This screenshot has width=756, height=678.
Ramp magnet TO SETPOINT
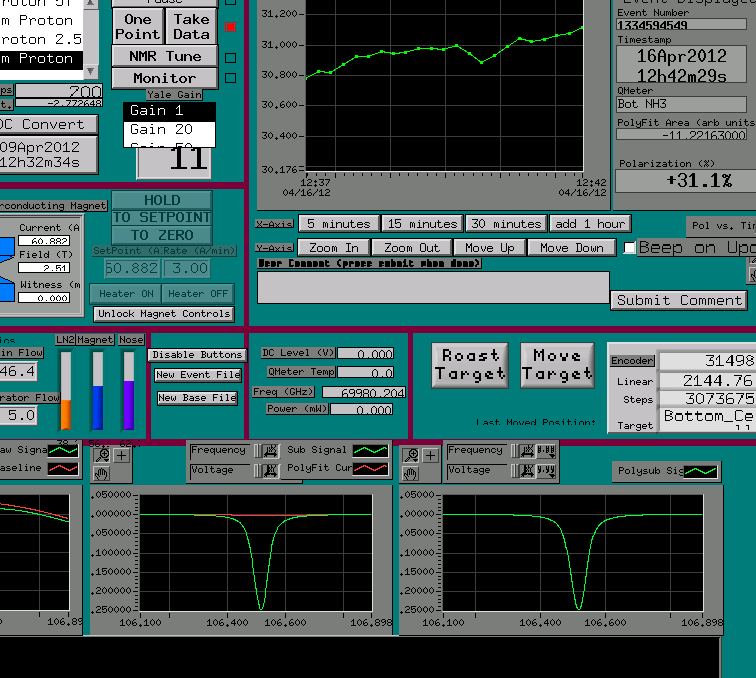[162, 217]
